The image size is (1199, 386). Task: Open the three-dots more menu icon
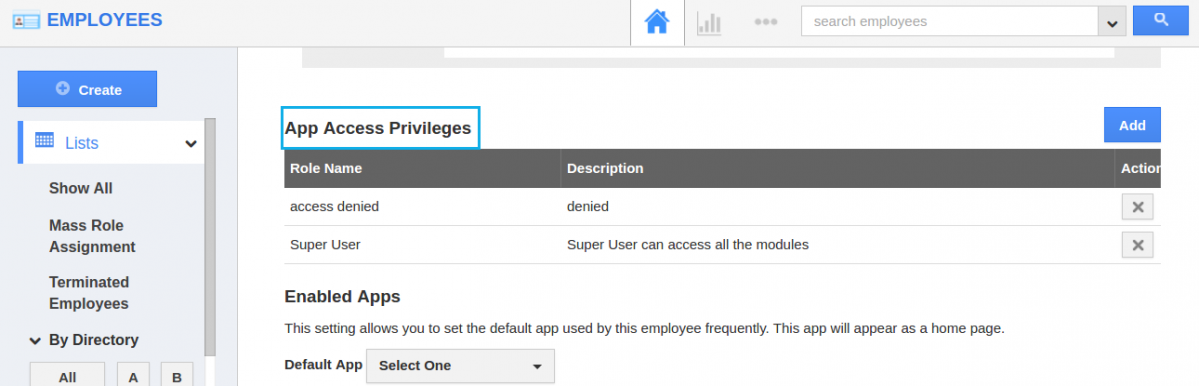[765, 22]
